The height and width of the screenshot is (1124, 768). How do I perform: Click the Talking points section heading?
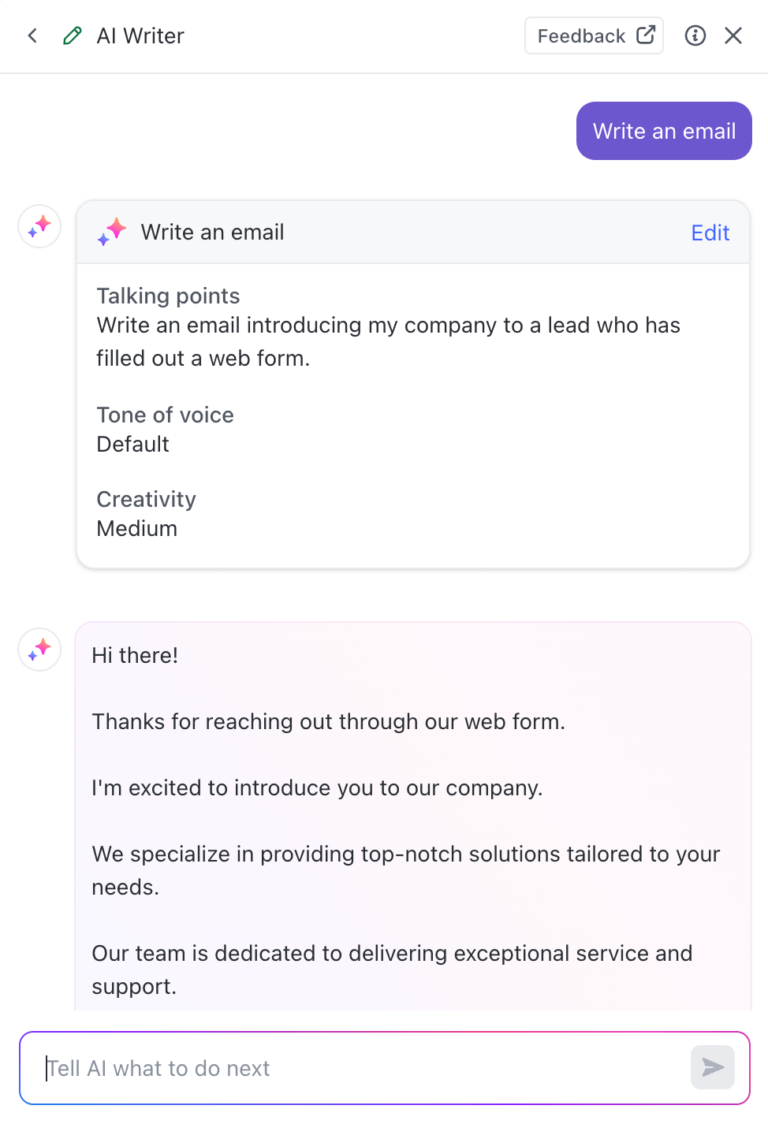[167, 296]
